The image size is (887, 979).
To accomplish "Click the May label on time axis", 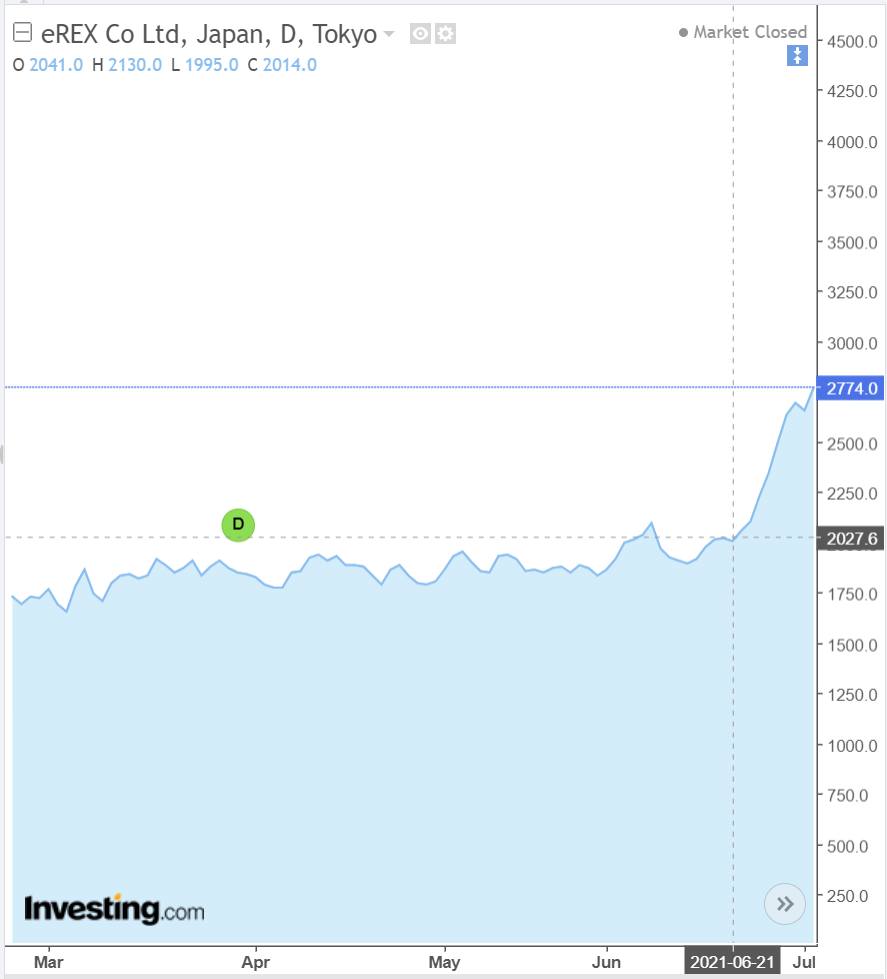I will [444, 962].
